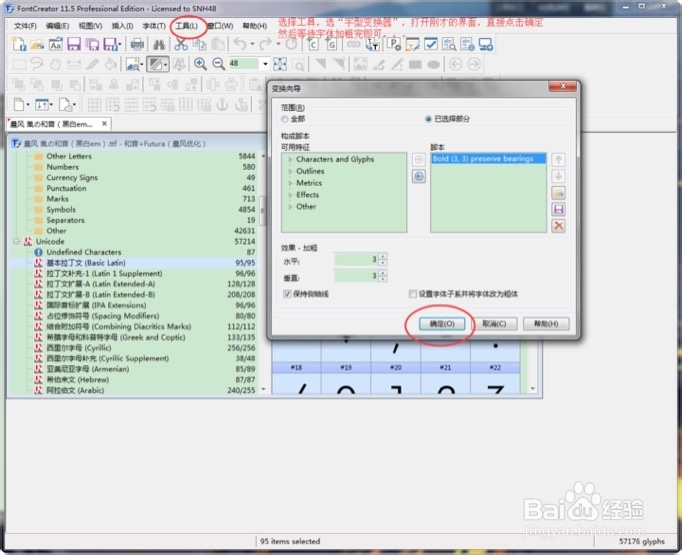The height and width of the screenshot is (555, 682).
Task: Click the 窗口(W) menu
Action: point(221,26)
